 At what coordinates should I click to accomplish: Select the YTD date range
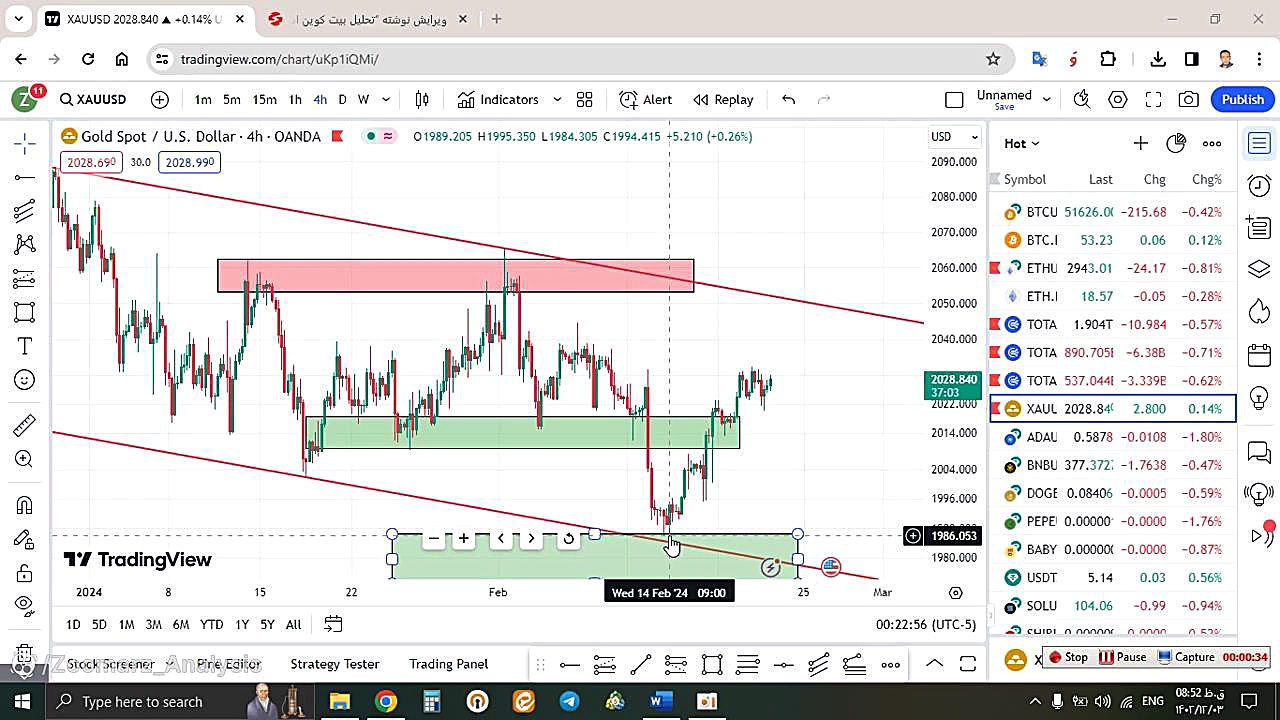pyautogui.click(x=211, y=624)
